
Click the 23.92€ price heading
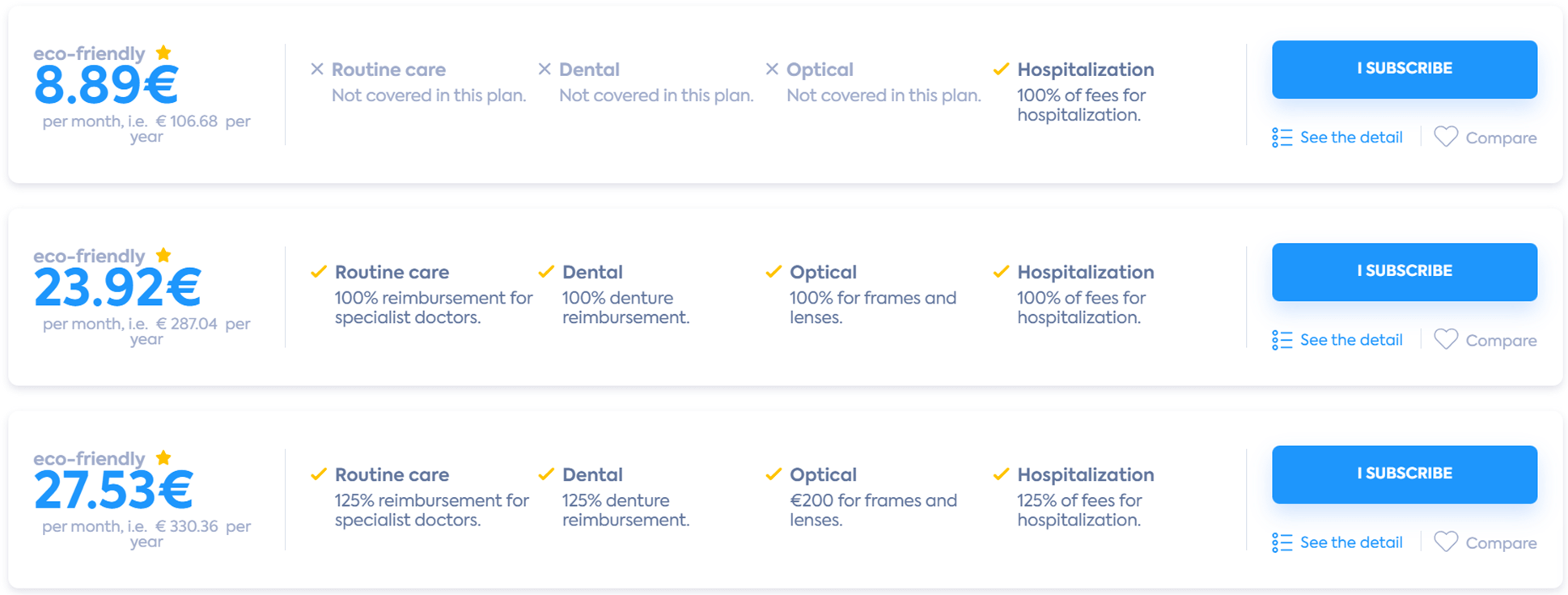click(x=117, y=289)
